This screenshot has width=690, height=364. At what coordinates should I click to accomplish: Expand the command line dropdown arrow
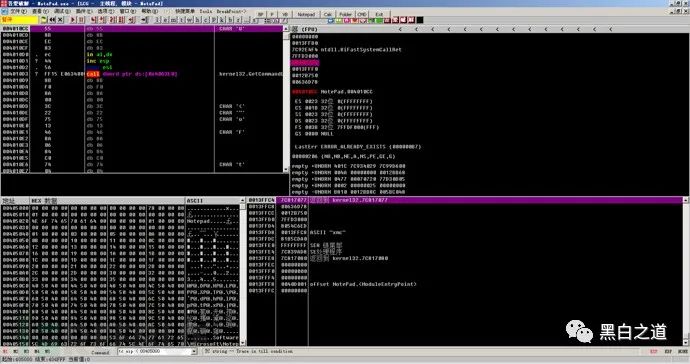tap(194, 351)
